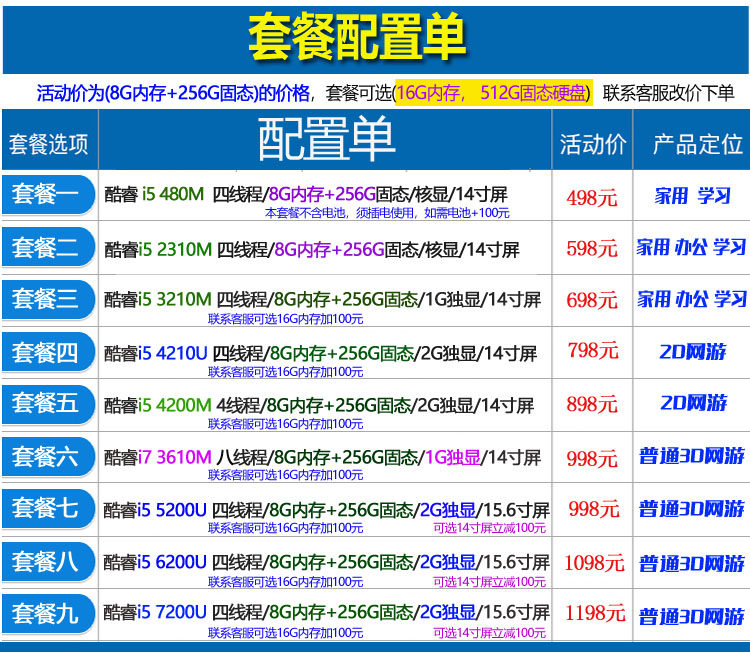750x652 pixels.
Task: Click the 酷睿i5 7200U configuration line
Action: [x=326, y=612]
